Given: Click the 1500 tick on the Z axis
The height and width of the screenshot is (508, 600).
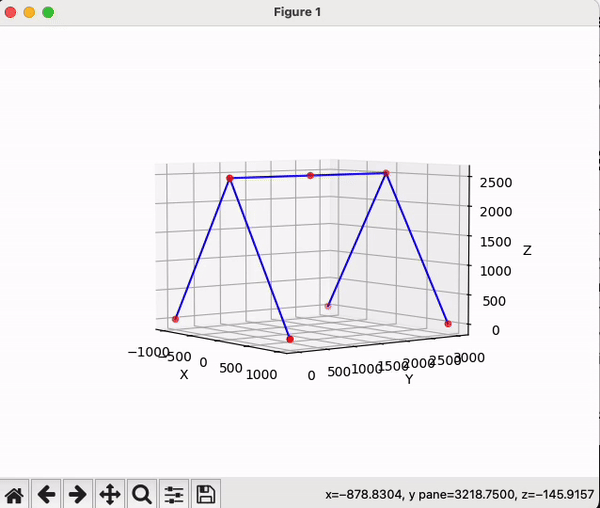Looking at the screenshot, I should pyautogui.click(x=496, y=242).
